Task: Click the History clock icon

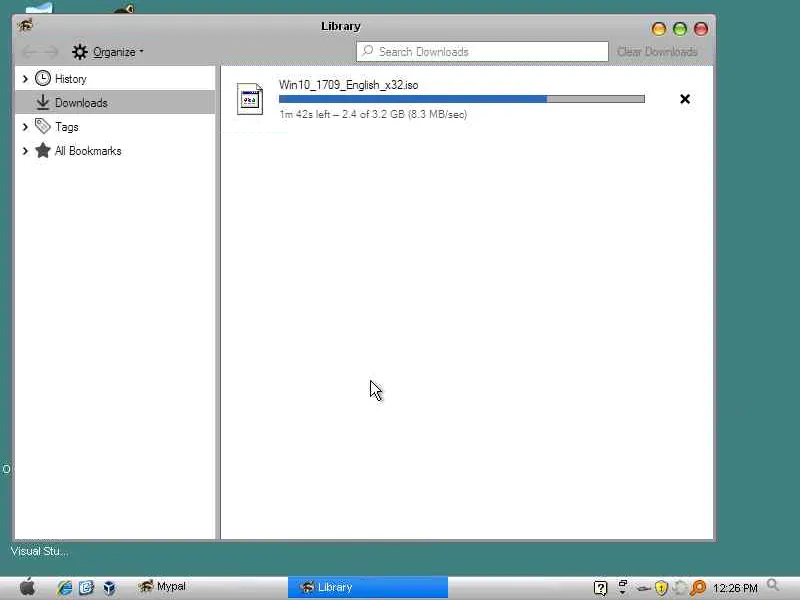Action: pyautogui.click(x=42, y=78)
